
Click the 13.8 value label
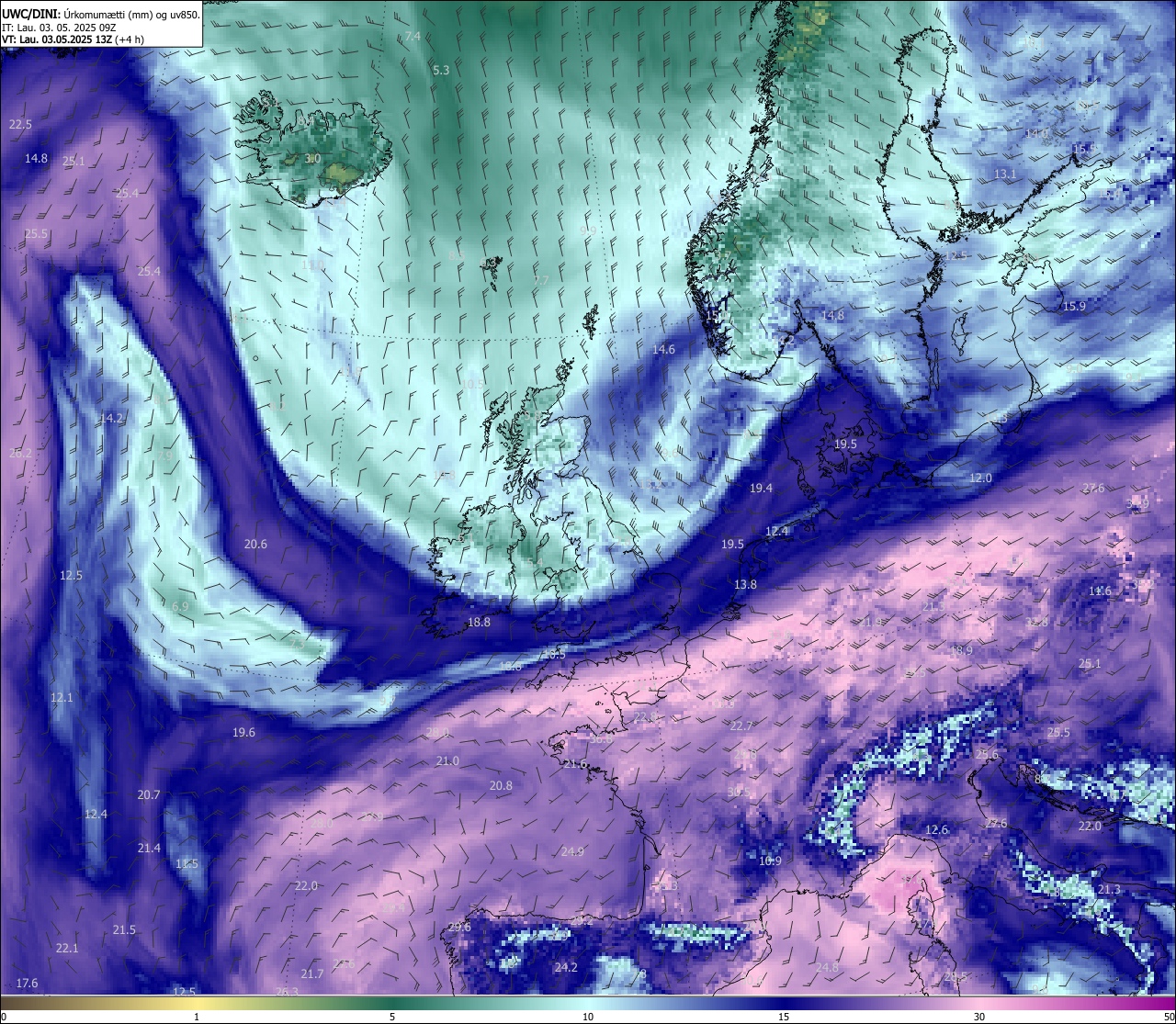pyautogui.click(x=745, y=585)
